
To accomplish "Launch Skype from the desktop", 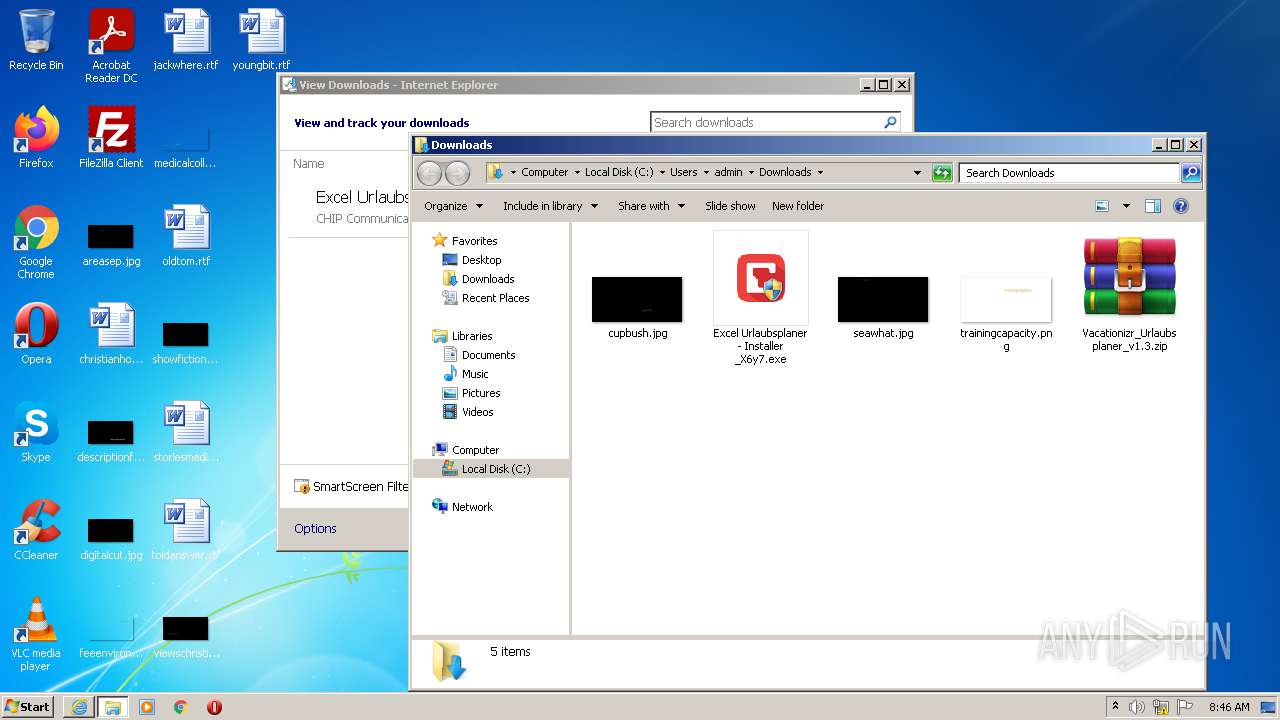I will point(36,432).
